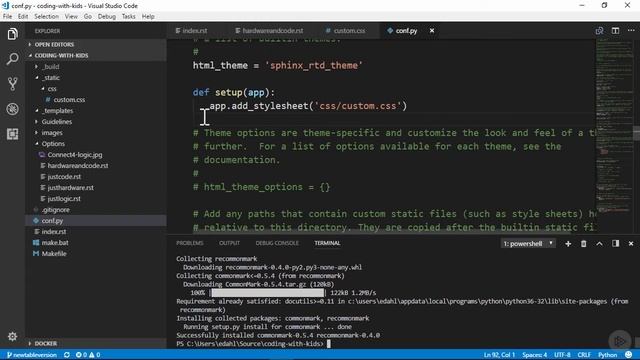
Task: Kill the terminal with trash icon
Action: coord(584,244)
